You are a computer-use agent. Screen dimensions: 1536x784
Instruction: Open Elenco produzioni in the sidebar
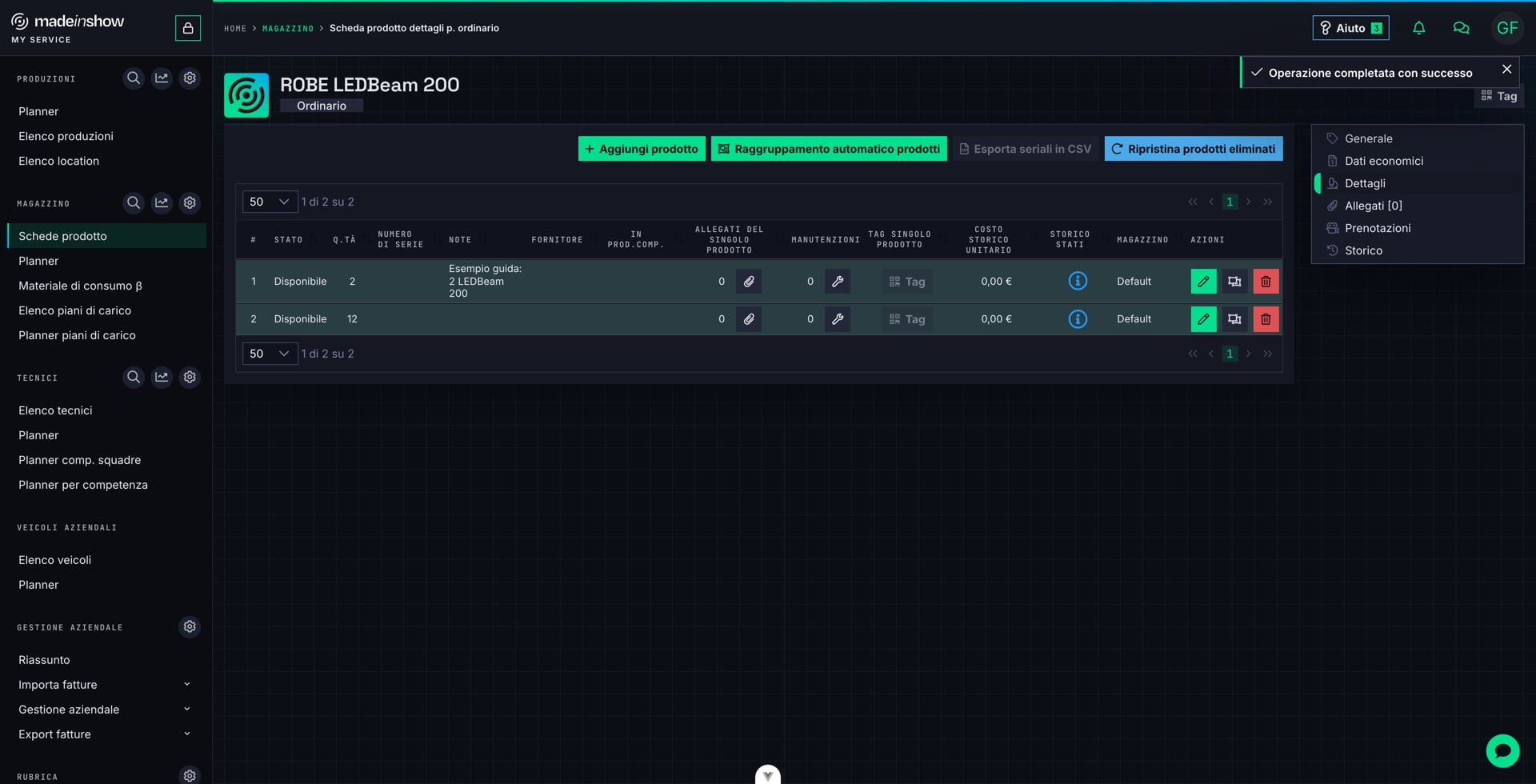coord(66,136)
